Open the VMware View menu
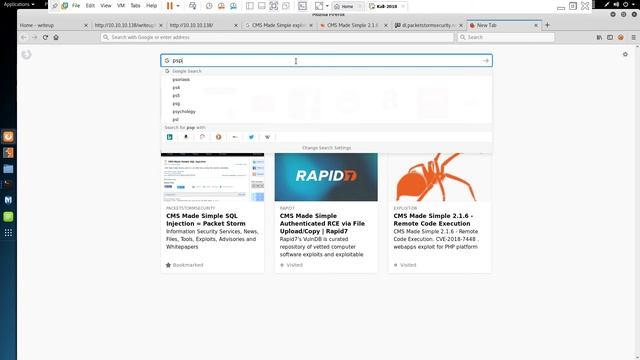Viewport: 640px width, 360px height. click(x=106, y=6)
